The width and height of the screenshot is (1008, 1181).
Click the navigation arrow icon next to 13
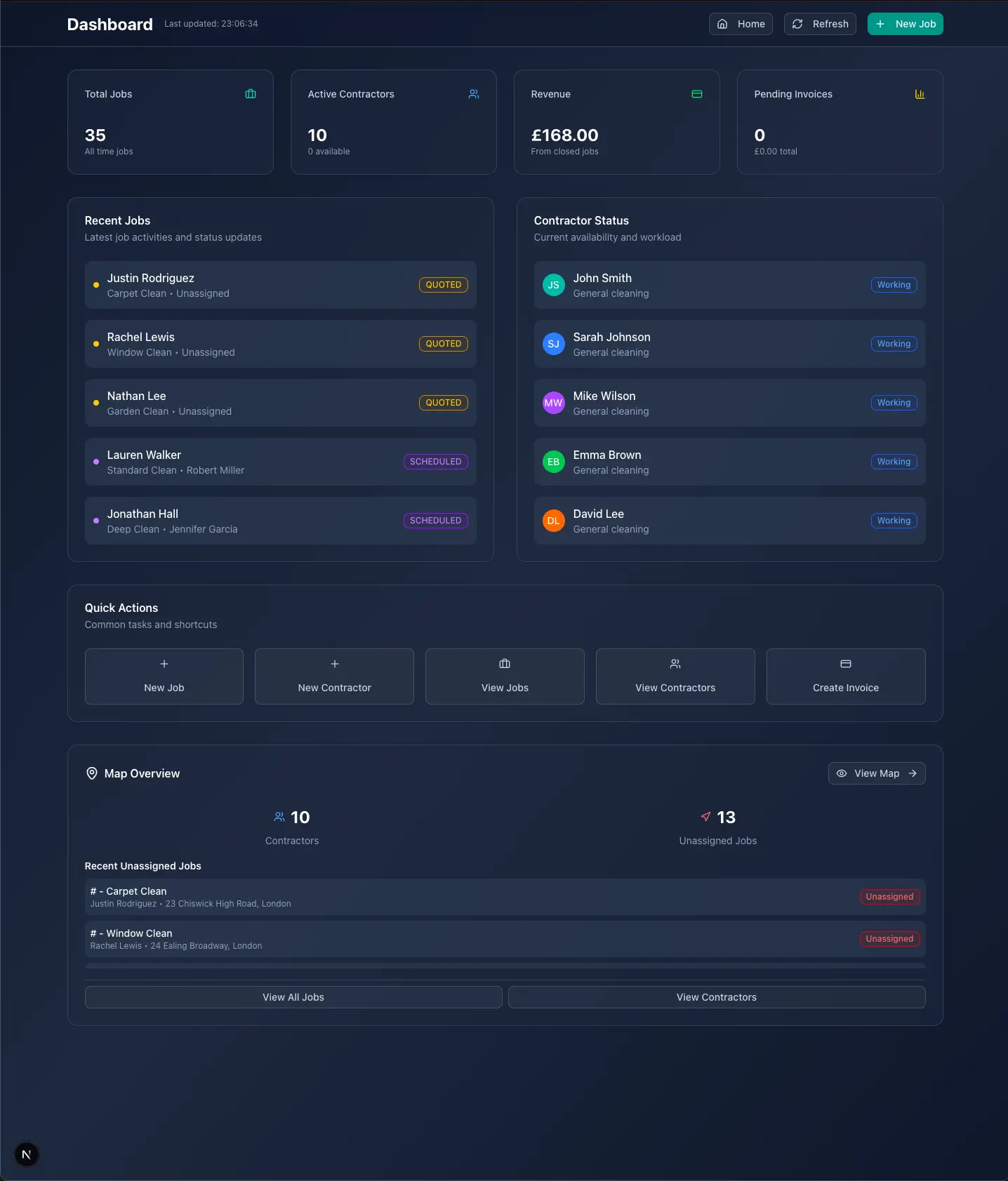pos(706,817)
